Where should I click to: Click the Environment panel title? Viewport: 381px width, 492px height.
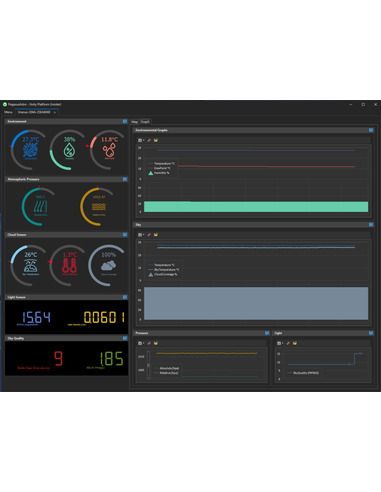tap(17, 122)
